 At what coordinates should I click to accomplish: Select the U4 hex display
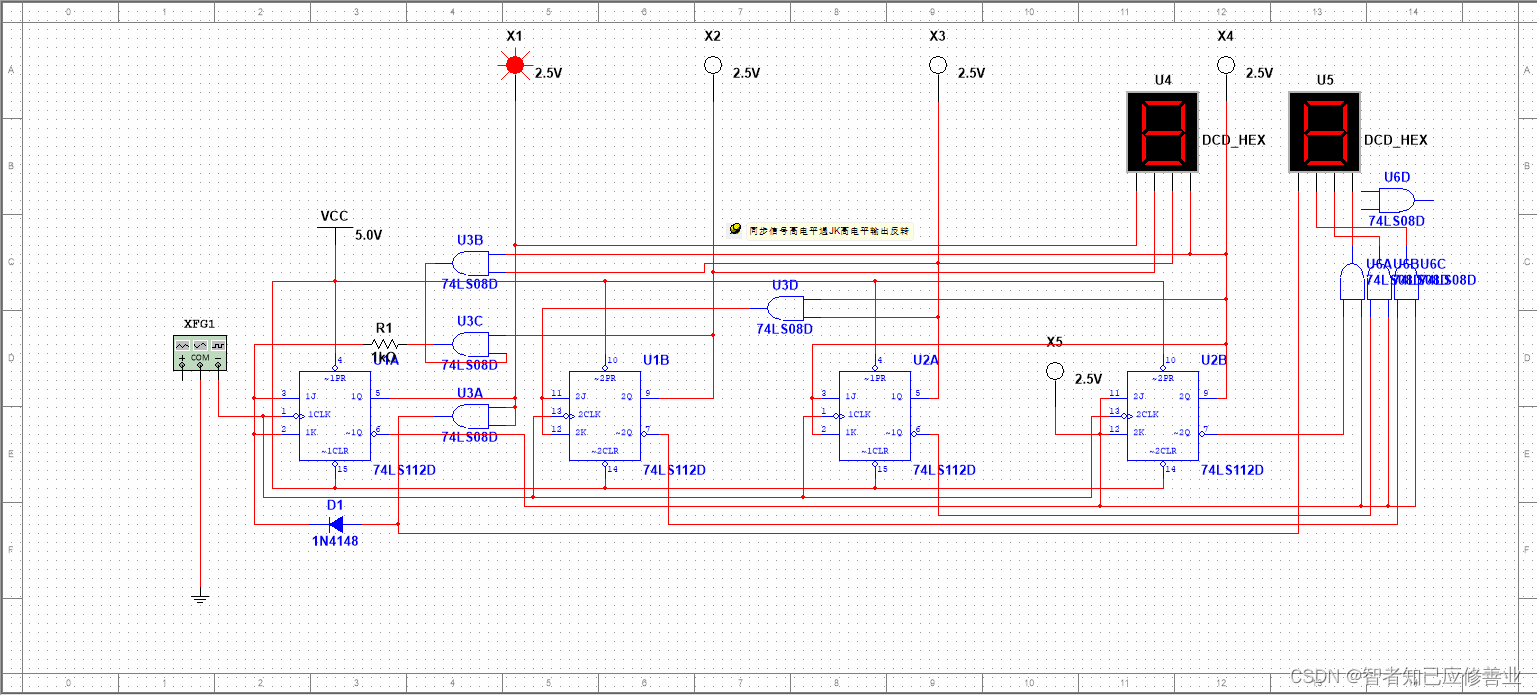(1162, 132)
